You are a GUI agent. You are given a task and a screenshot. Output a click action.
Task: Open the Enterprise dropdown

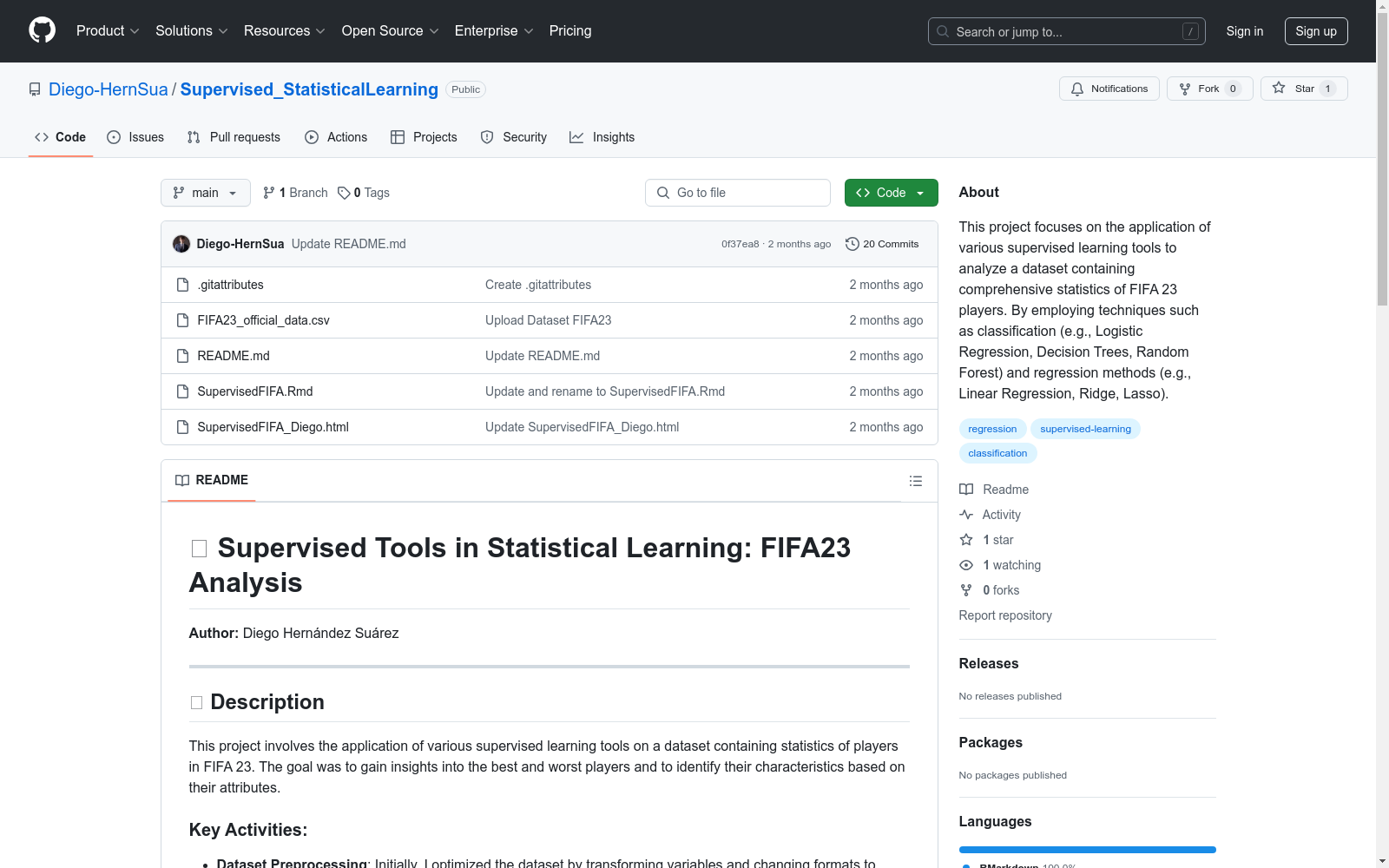click(x=494, y=31)
